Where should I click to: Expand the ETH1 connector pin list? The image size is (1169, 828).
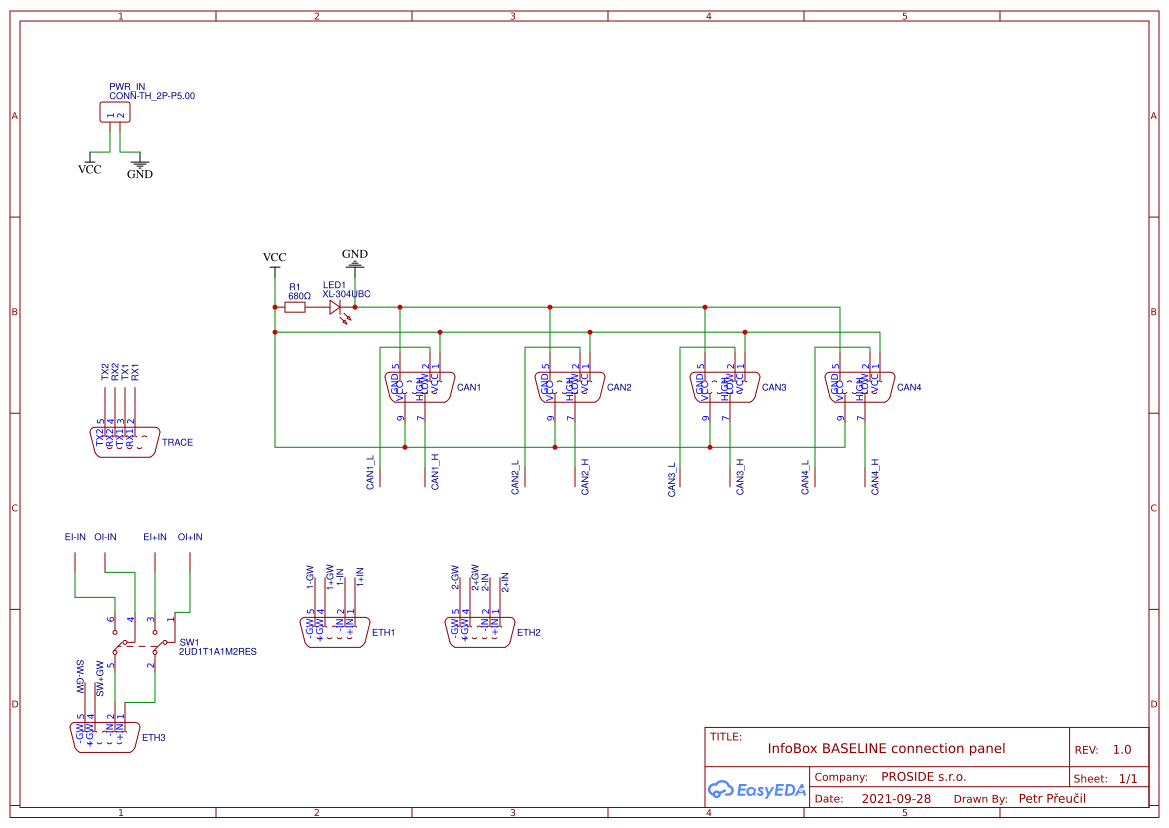(x=335, y=630)
